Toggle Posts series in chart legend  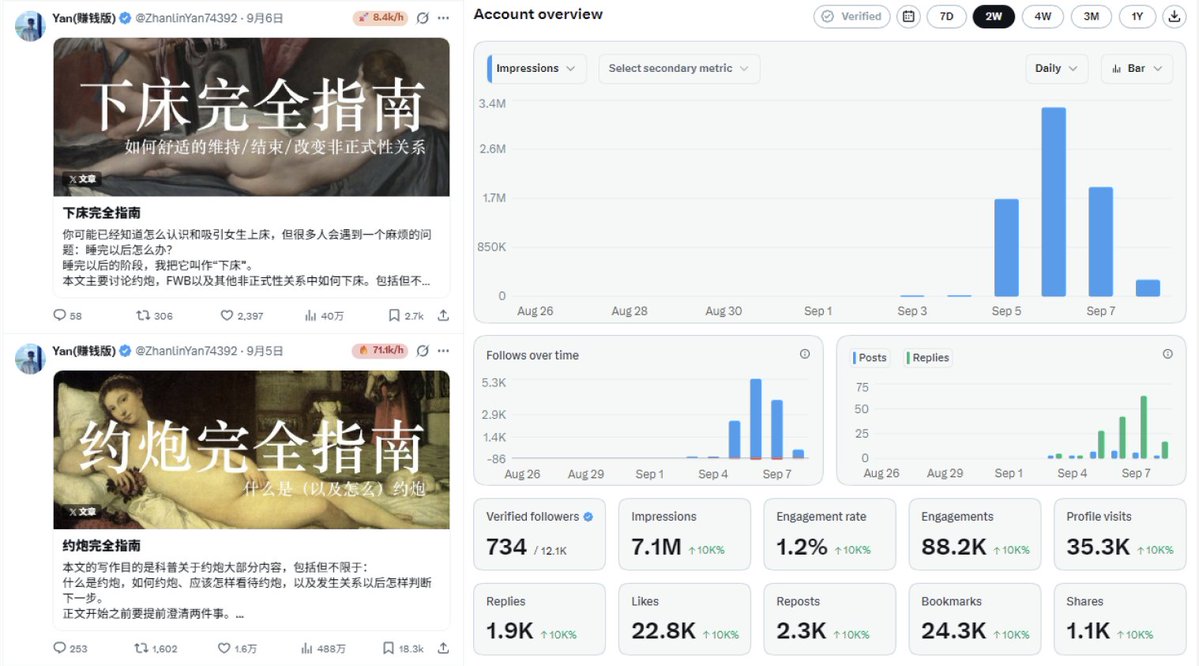[869, 357]
